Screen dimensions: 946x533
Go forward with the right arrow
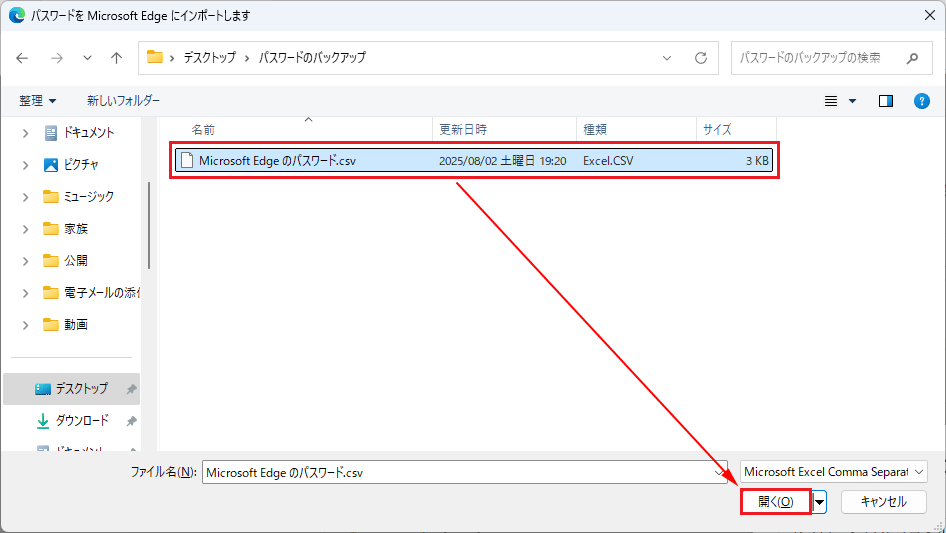click(x=57, y=58)
